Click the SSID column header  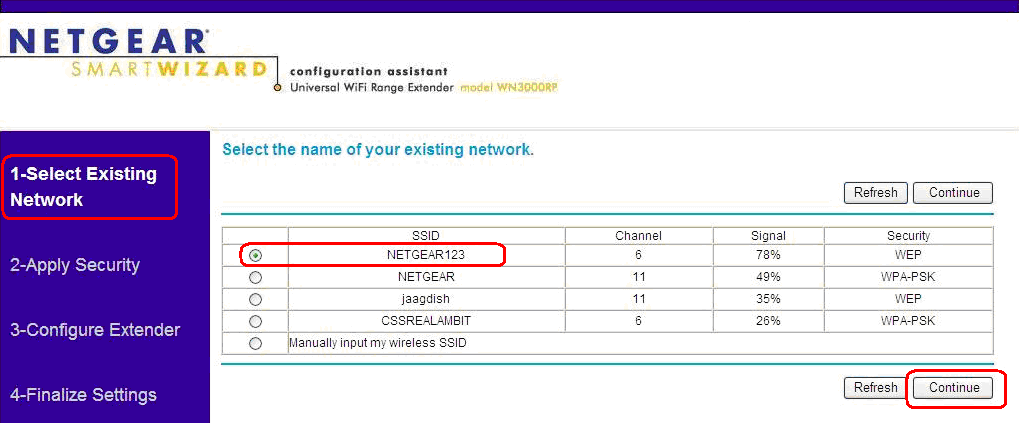[426, 236]
